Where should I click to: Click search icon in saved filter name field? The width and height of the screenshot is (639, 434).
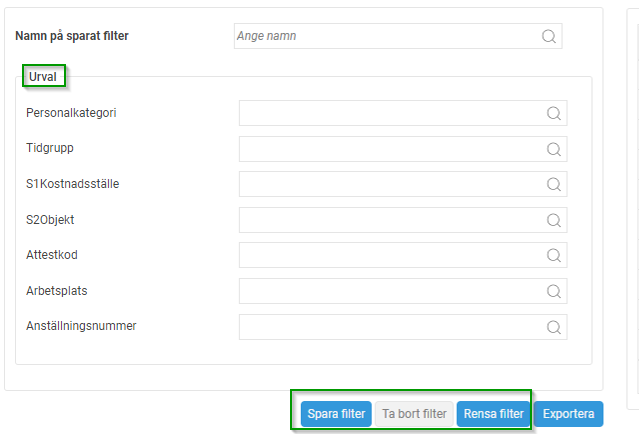(x=549, y=36)
